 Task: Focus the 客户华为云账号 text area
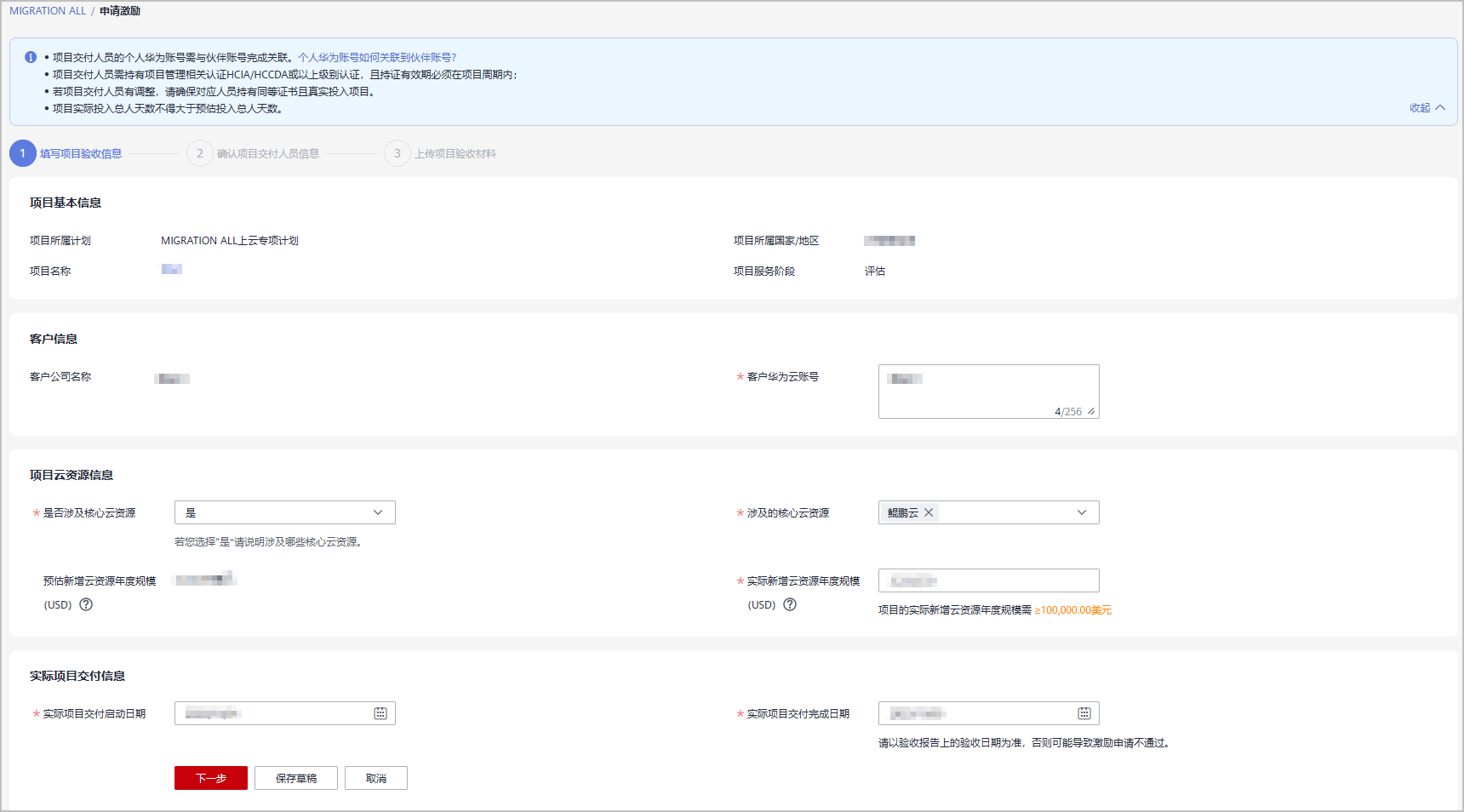coord(987,392)
